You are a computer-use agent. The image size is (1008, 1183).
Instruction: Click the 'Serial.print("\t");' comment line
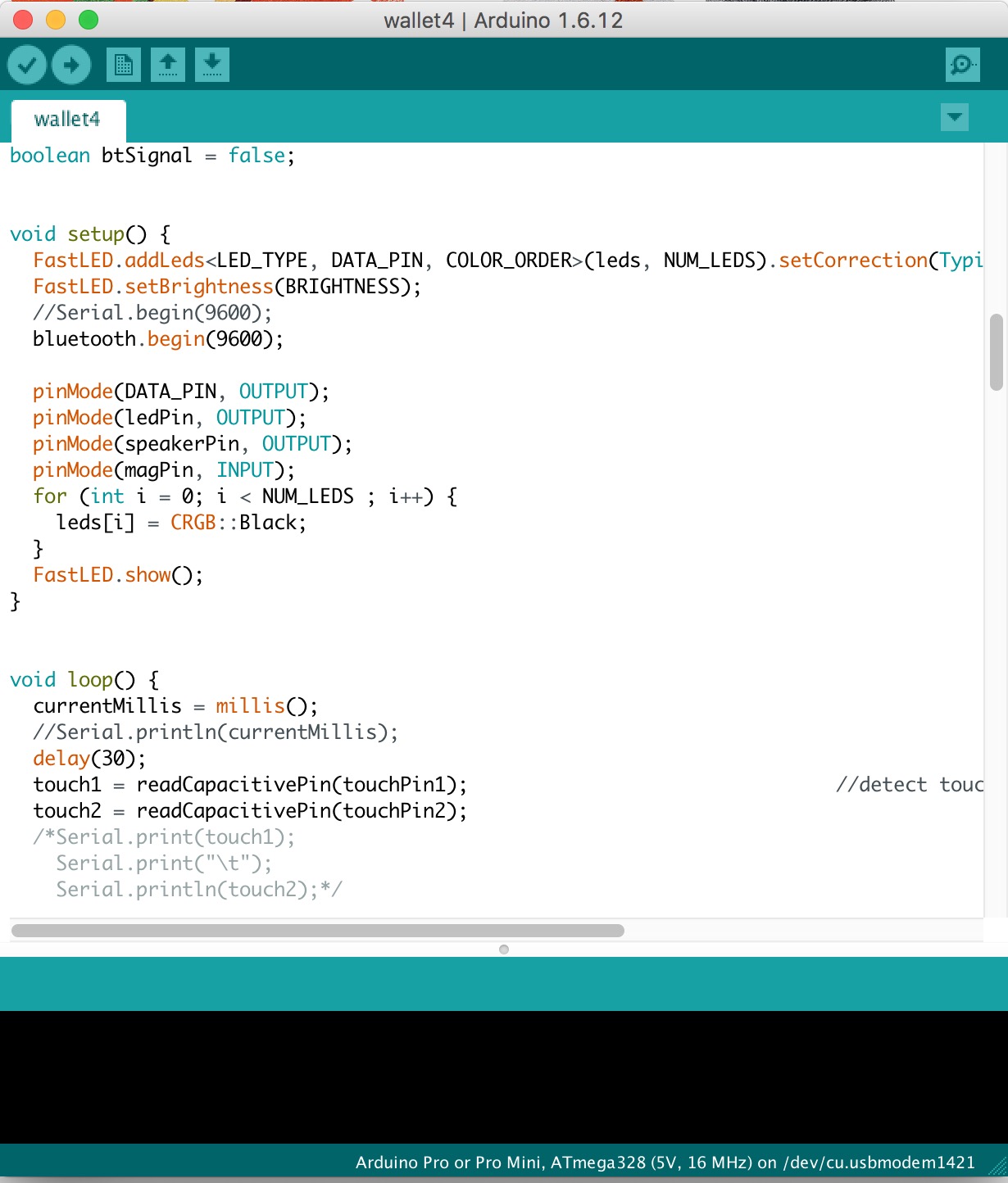pyautogui.click(x=164, y=863)
